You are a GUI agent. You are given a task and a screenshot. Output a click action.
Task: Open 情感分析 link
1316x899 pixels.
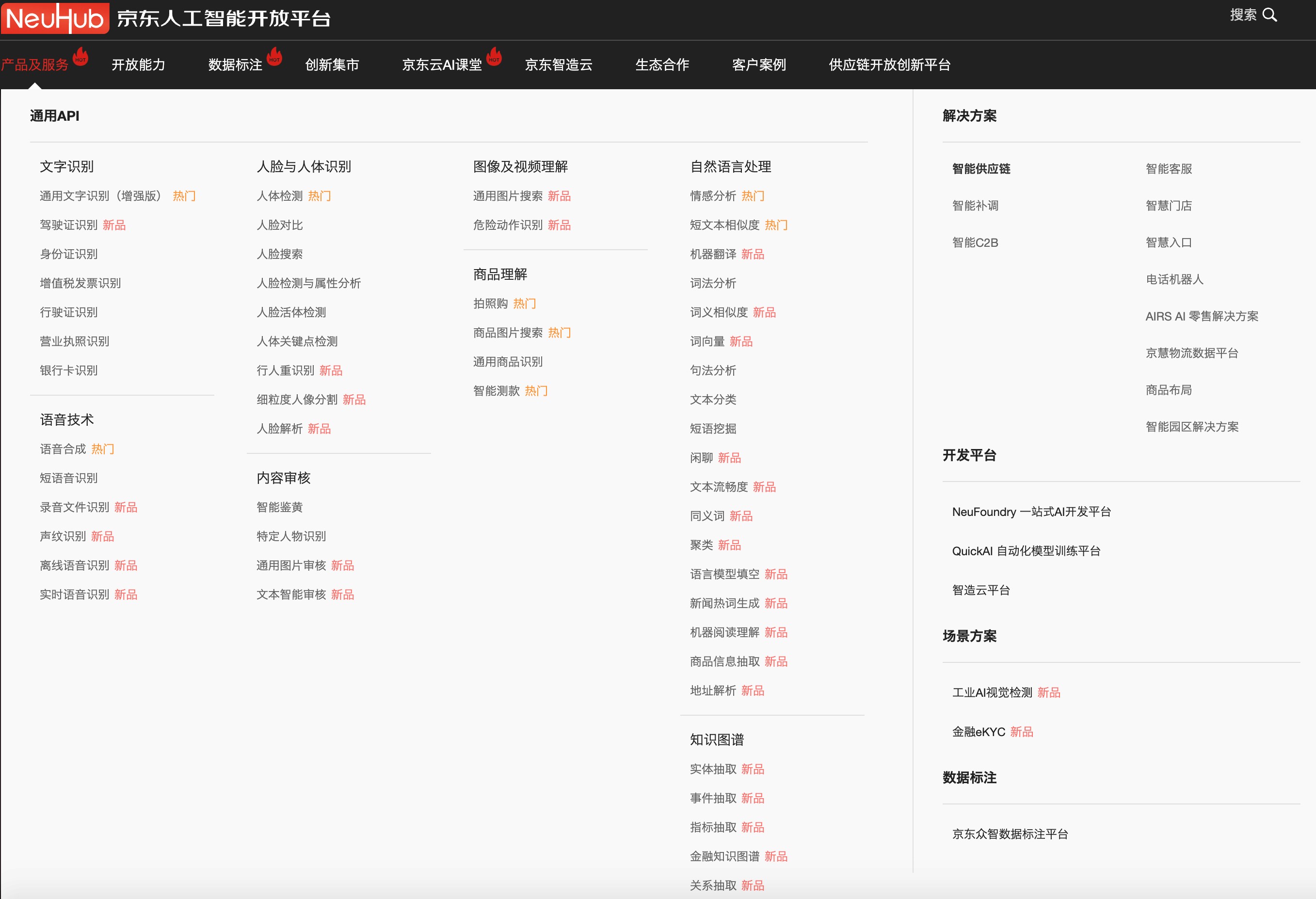tap(713, 196)
